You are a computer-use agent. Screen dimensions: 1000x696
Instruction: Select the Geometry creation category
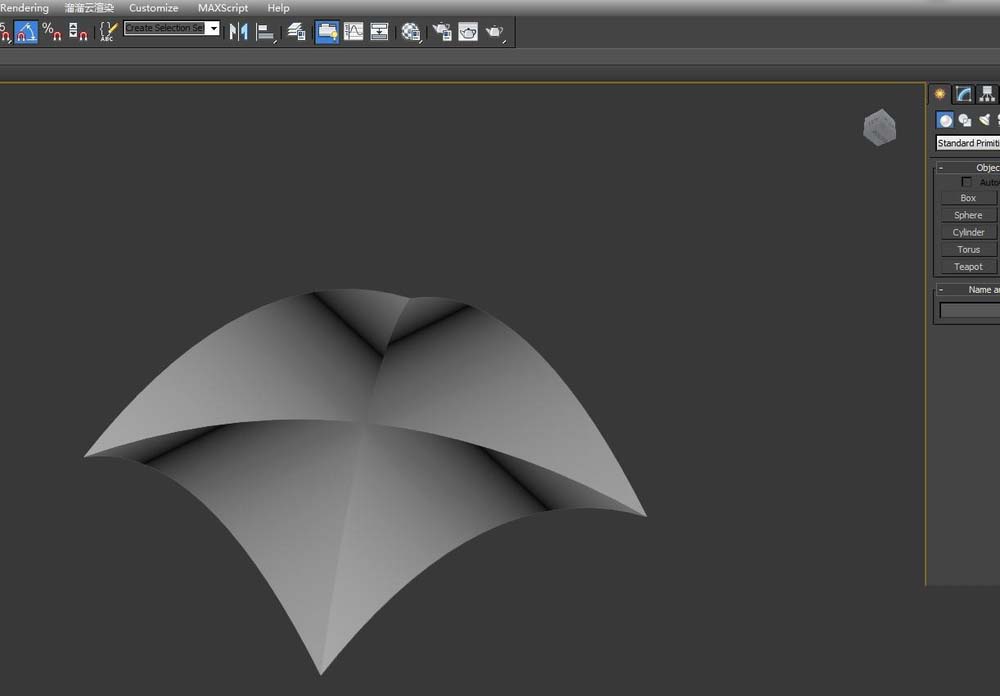click(x=945, y=119)
